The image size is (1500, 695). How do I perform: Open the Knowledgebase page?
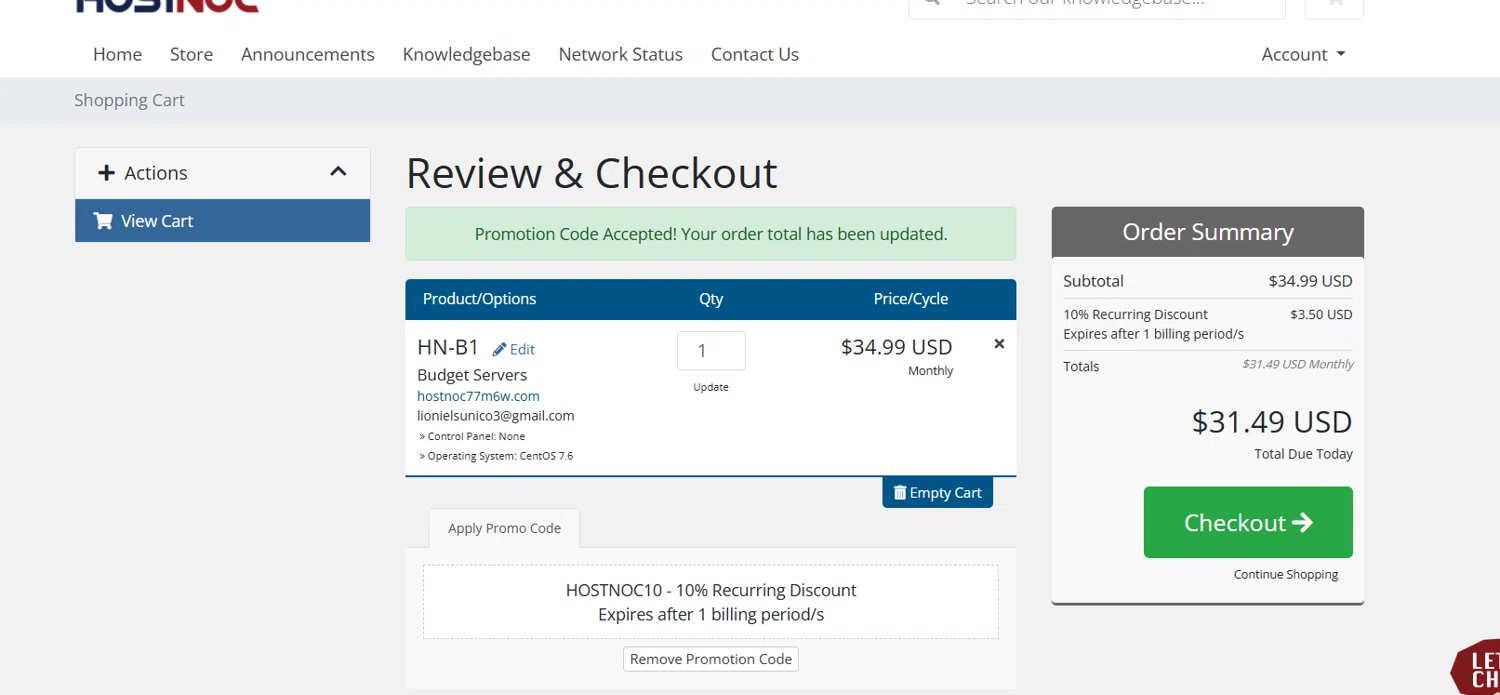coord(466,54)
